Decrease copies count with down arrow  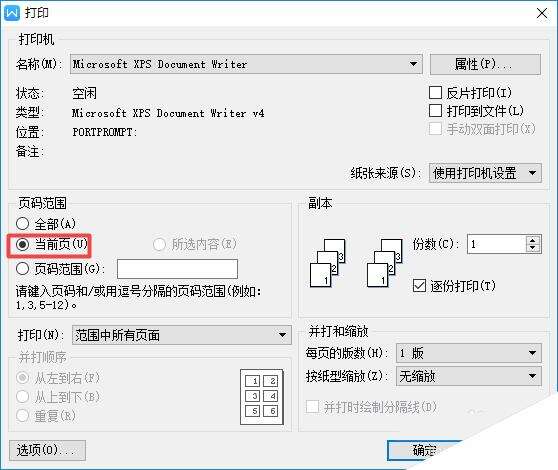pos(532,248)
